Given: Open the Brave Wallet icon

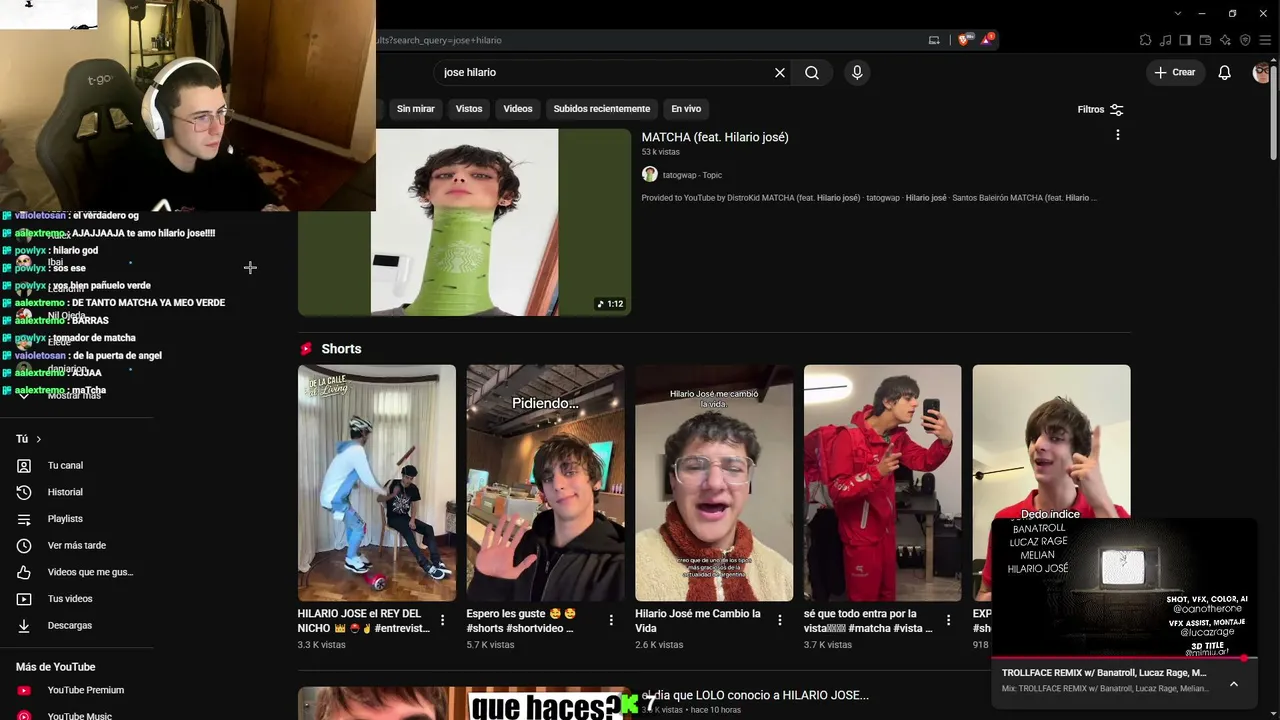Looking at the screenshot, I should 1205,40.
